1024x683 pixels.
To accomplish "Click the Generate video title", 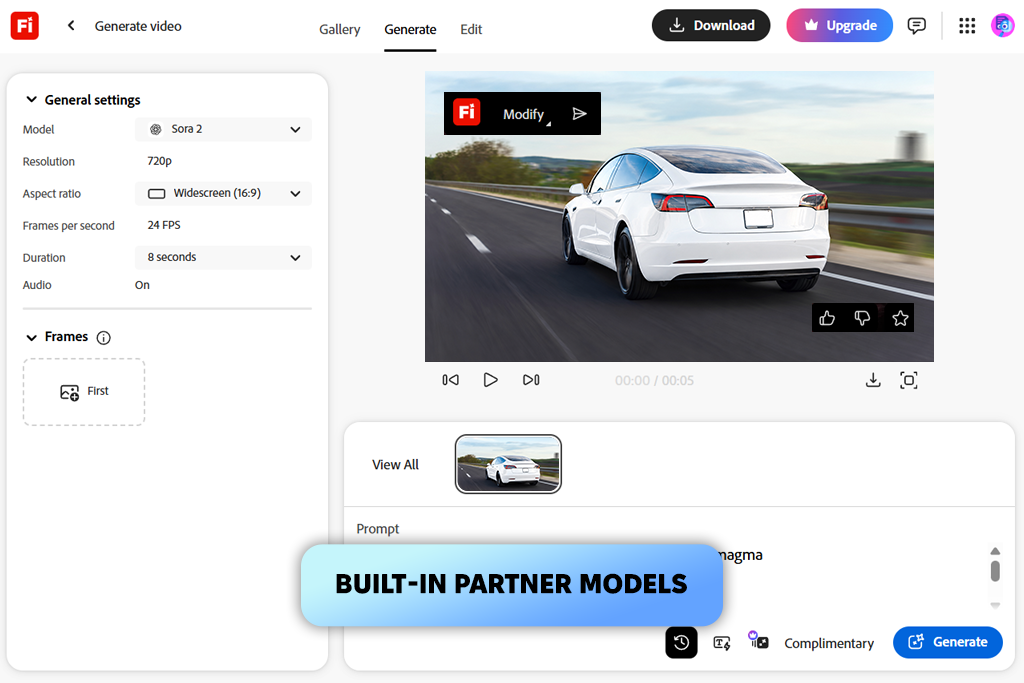I will 138,26.
